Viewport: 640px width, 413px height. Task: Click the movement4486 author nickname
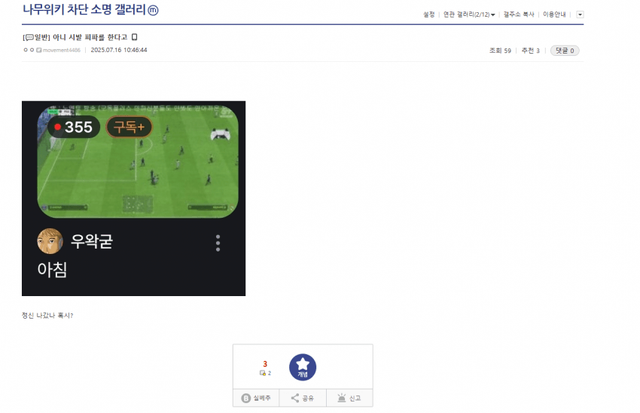[62, 50]
